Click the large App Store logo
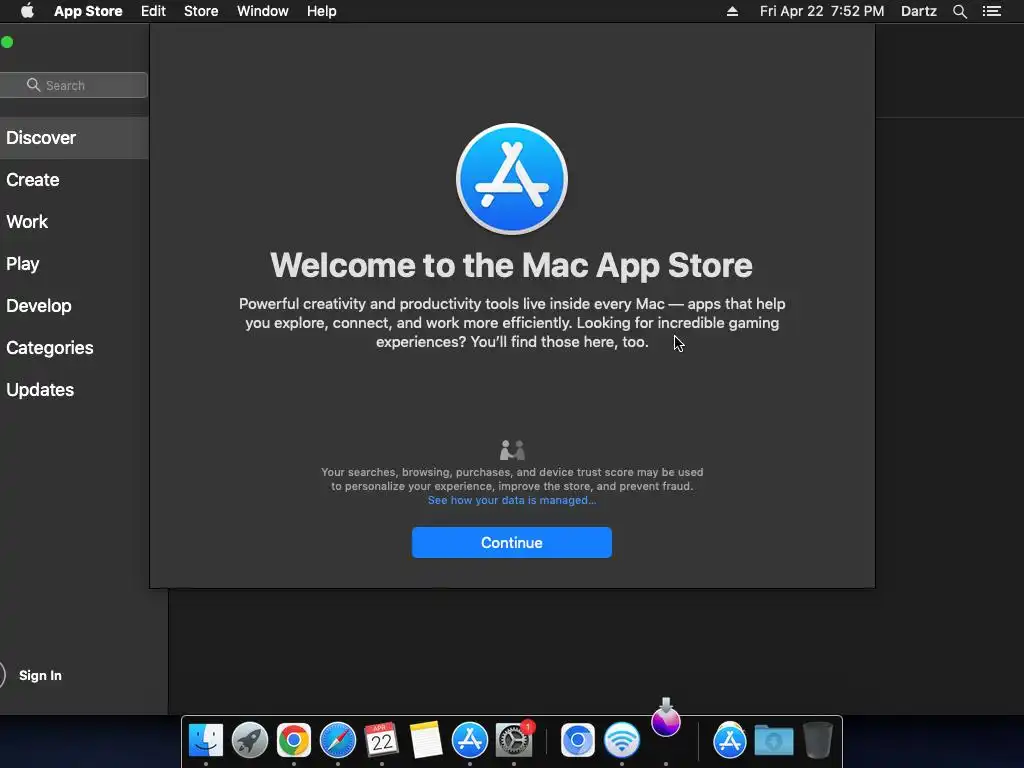 click(x=512, y=179)
